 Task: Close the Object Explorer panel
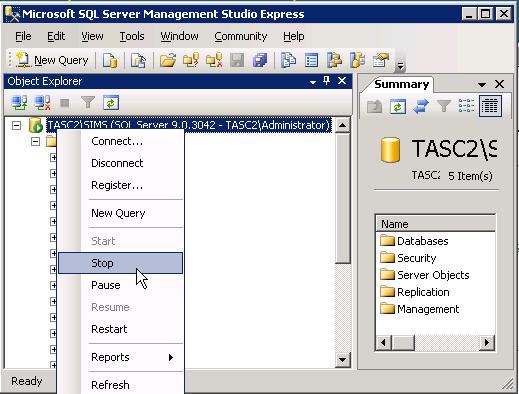[x=342, y=81]
